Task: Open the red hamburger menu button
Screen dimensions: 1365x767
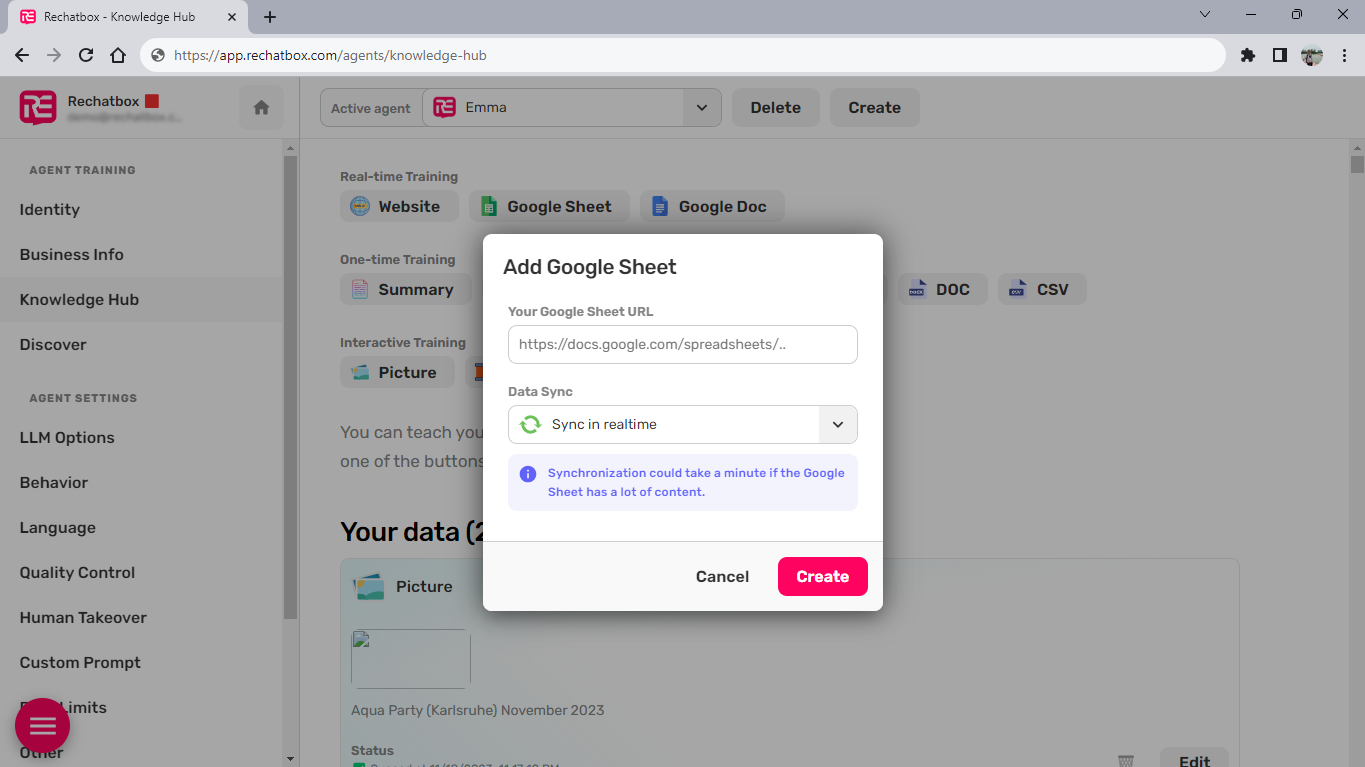Action: (x=43, y=726)
